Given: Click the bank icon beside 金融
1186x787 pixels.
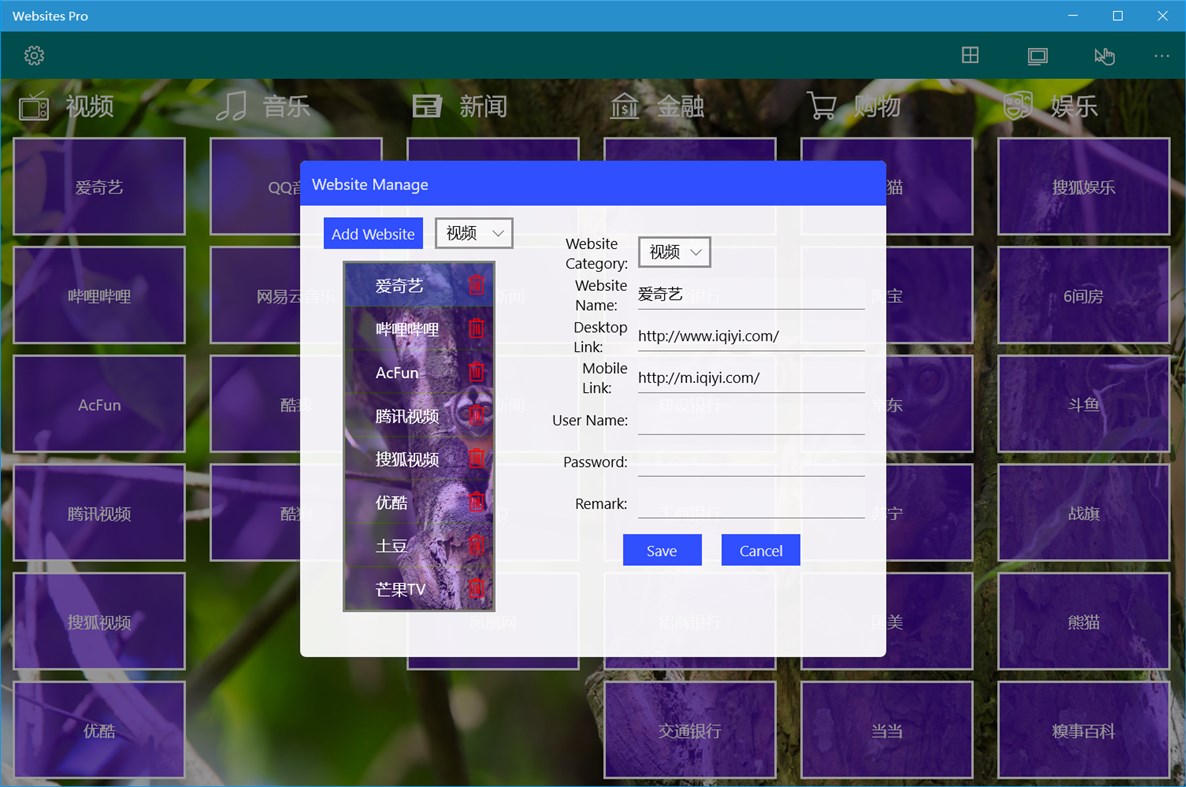Looking at the screenshot, I should [625, 106].
